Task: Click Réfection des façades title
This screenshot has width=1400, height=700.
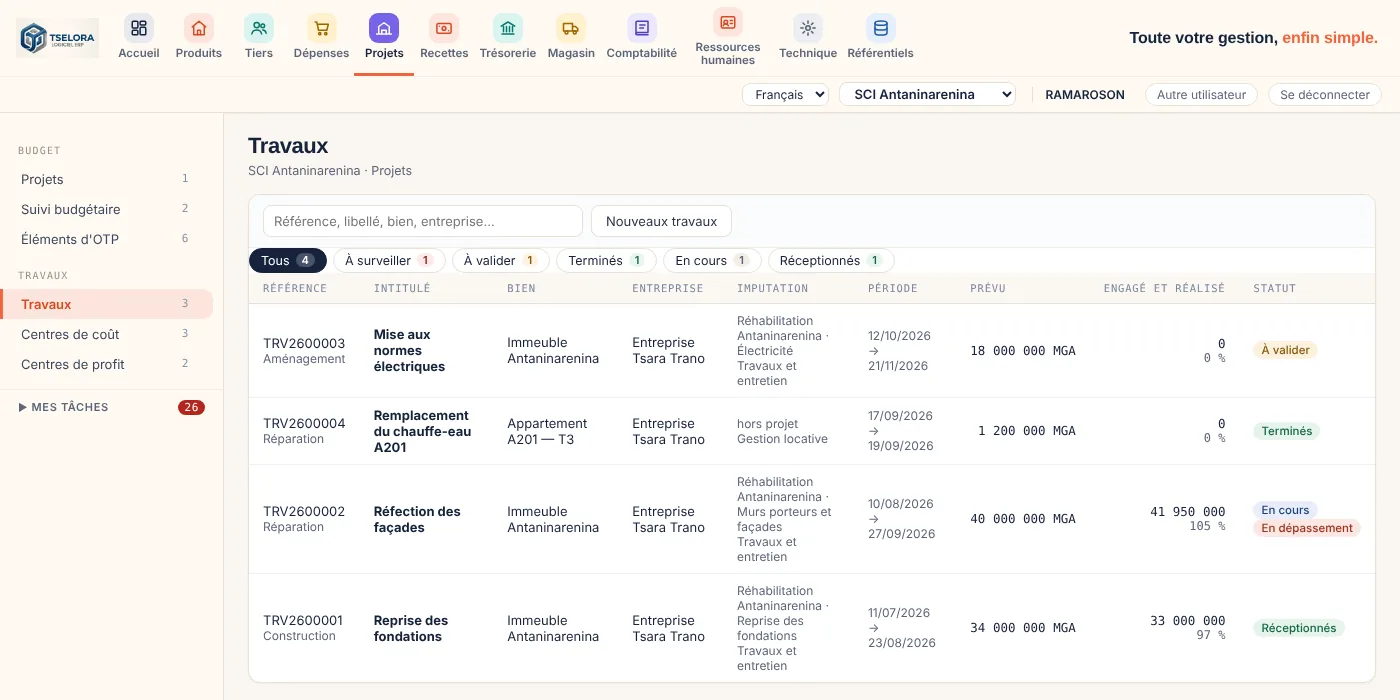Action: click(417, 519)
